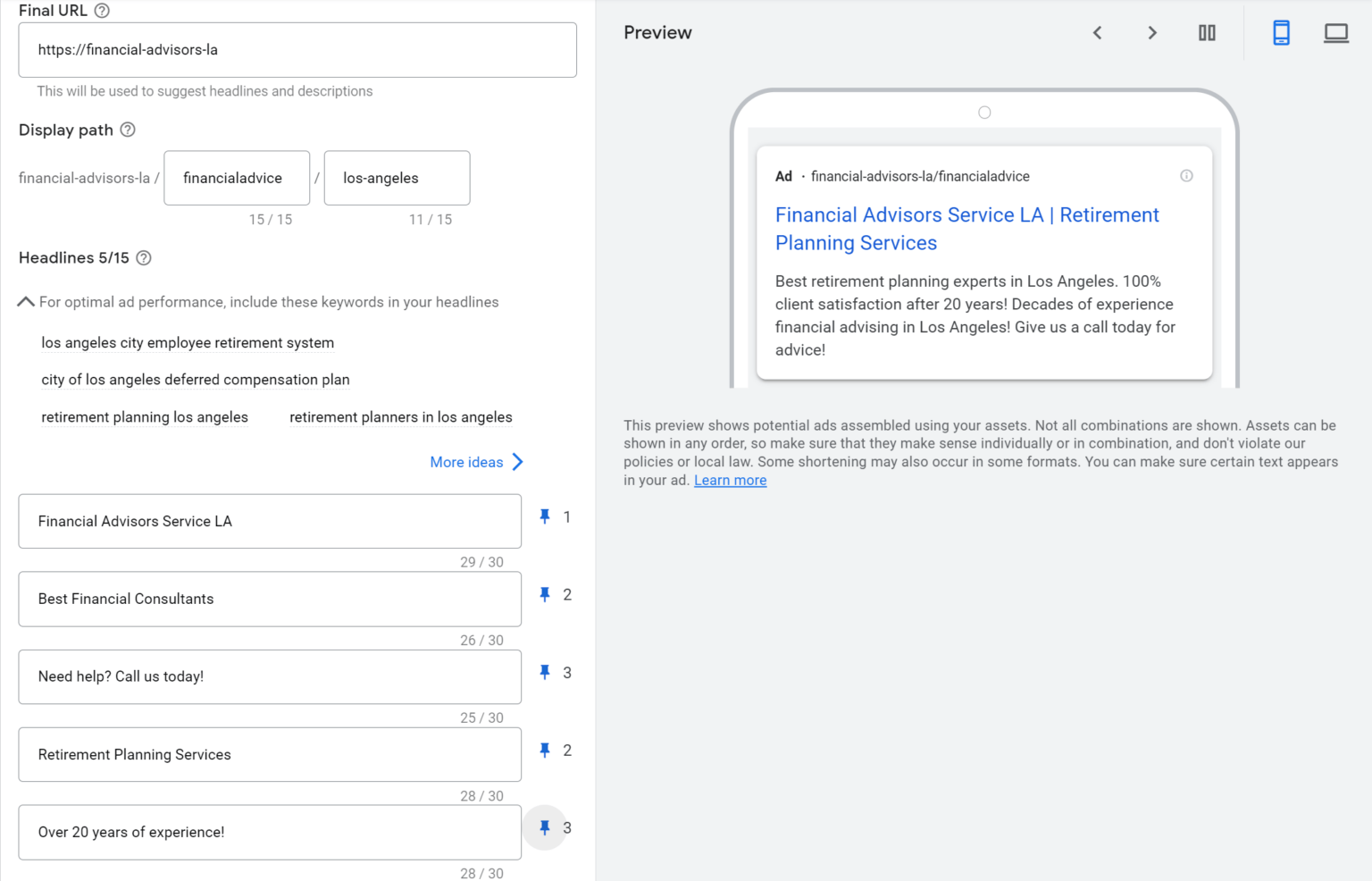This screenshot has height=881, width=1372.
Task: Open the side-by-side preview comparison
Action: 1207,32
